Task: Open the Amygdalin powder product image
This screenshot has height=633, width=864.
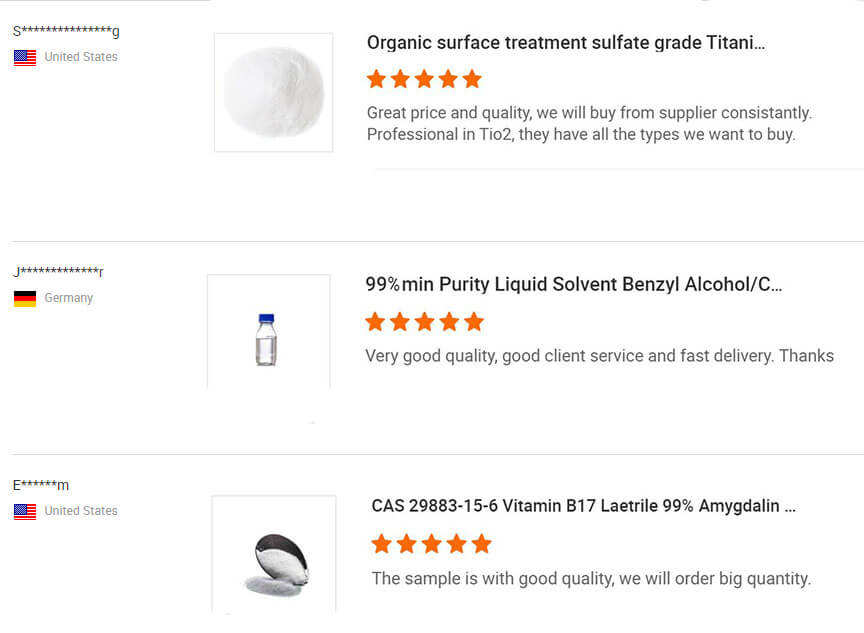Action: pyautogui.click(x=274, y=553)
